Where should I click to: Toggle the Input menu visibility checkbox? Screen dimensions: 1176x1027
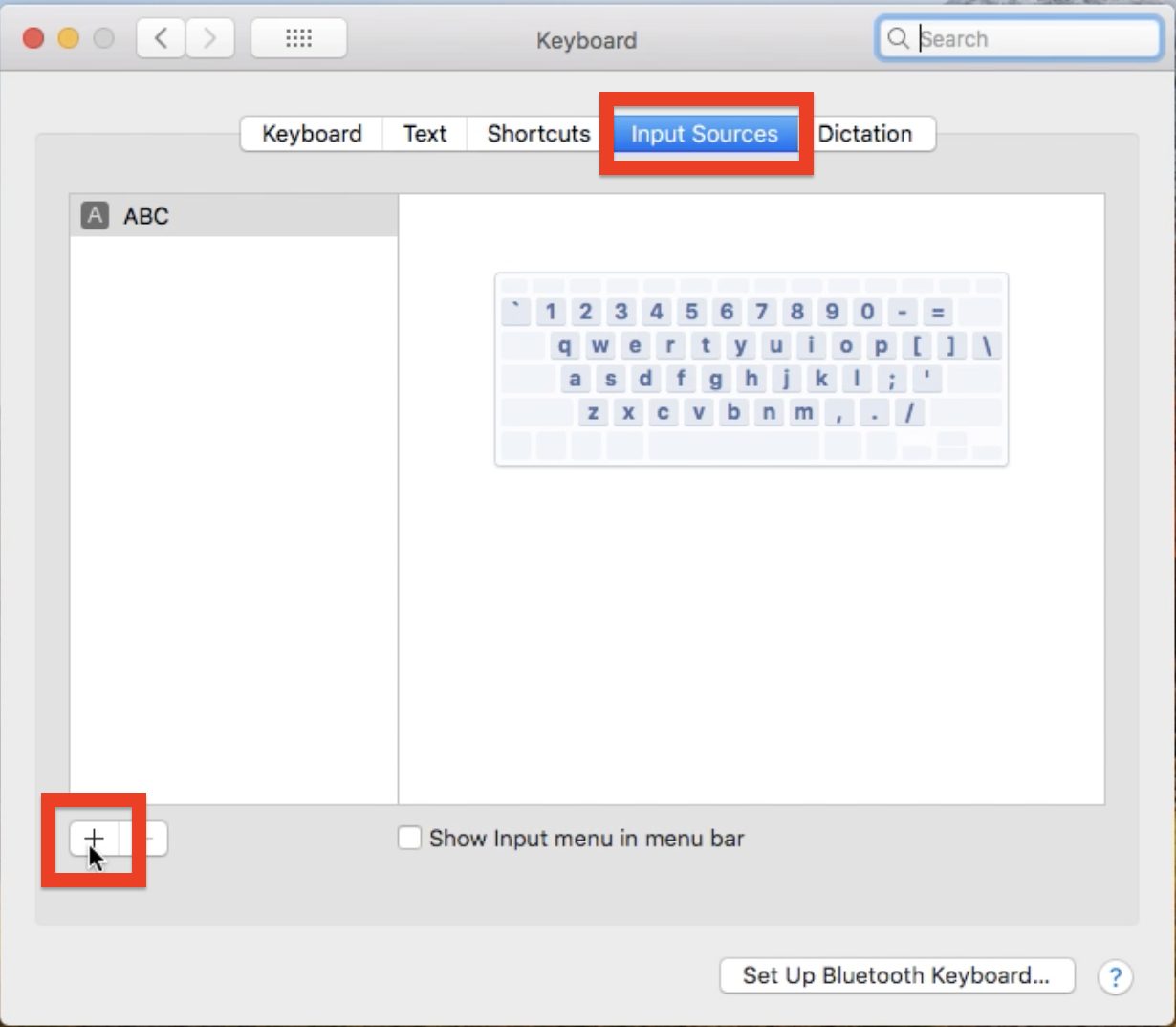409,838
